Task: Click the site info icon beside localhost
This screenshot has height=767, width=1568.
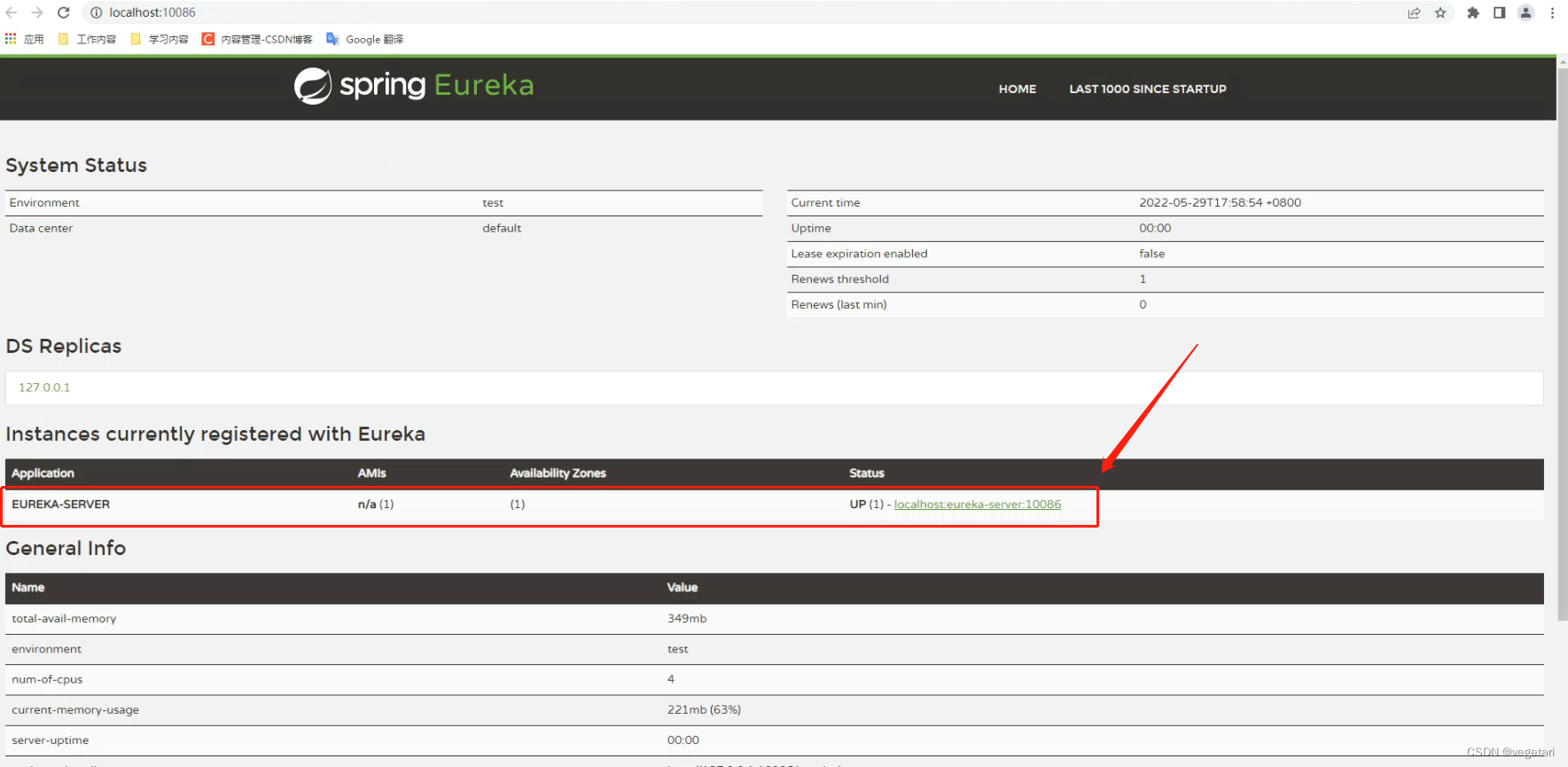Action: [97, 12]
